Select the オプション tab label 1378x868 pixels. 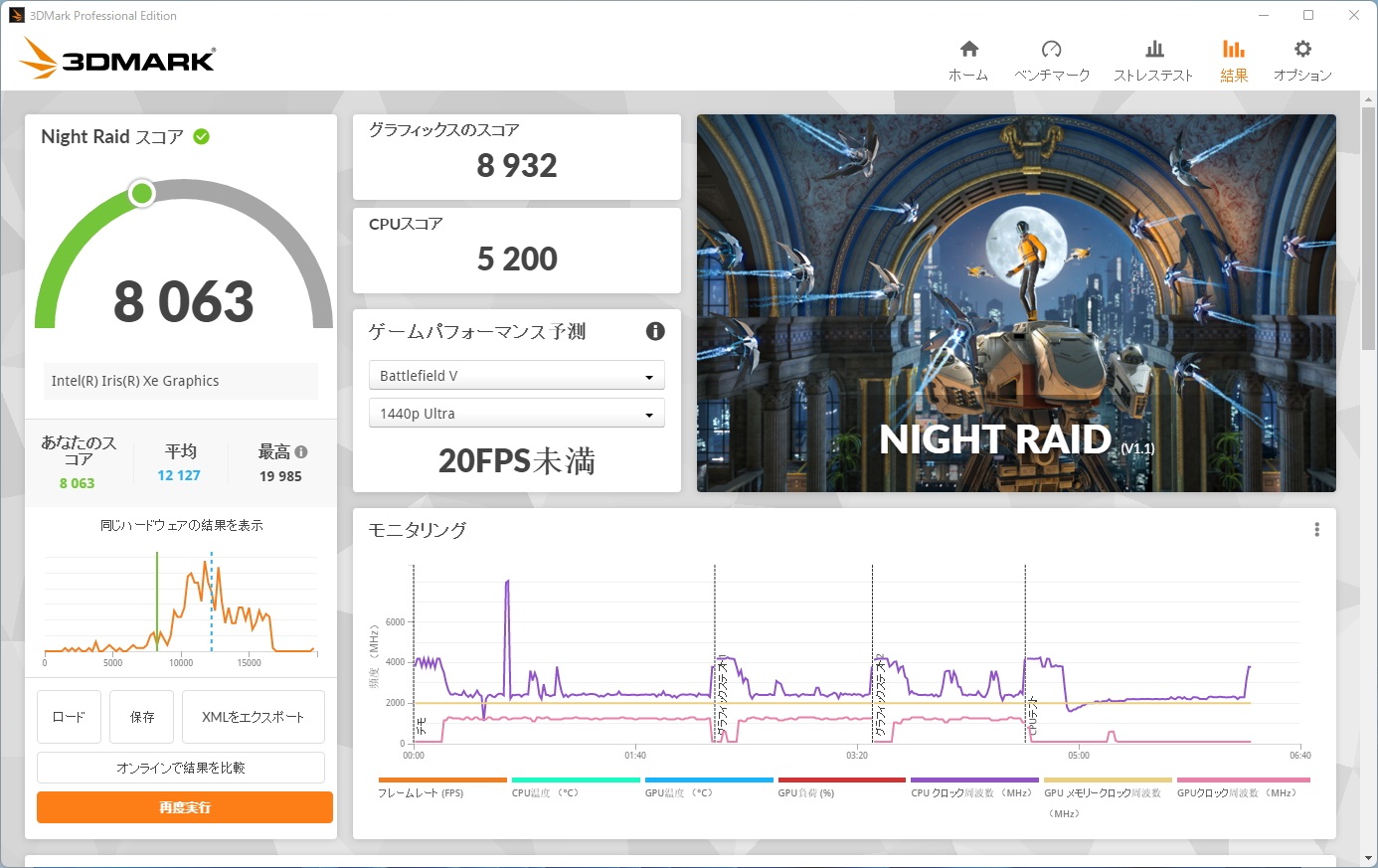tap(1302, 76)
